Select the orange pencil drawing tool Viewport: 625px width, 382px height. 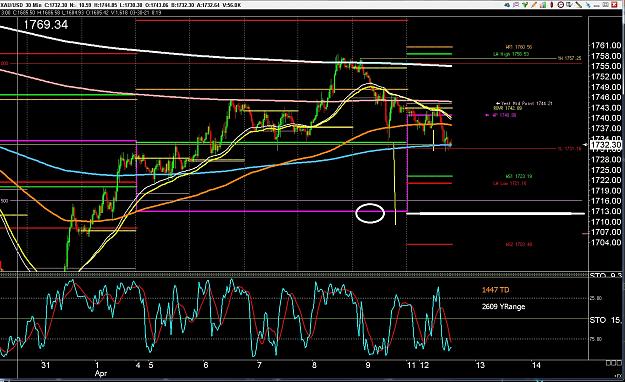[x=534, y=5]
